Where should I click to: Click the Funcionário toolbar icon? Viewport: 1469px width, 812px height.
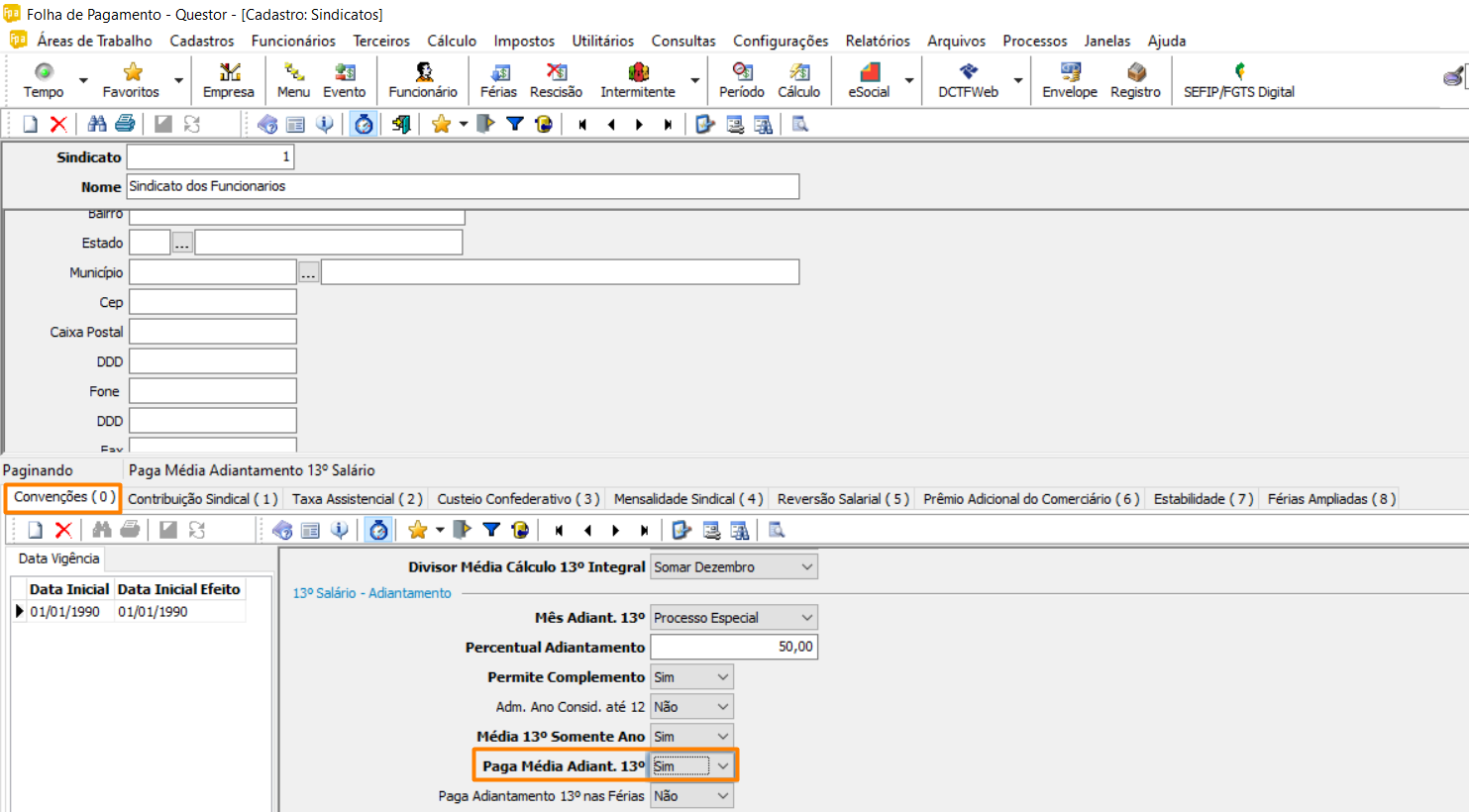pos(423,79)
